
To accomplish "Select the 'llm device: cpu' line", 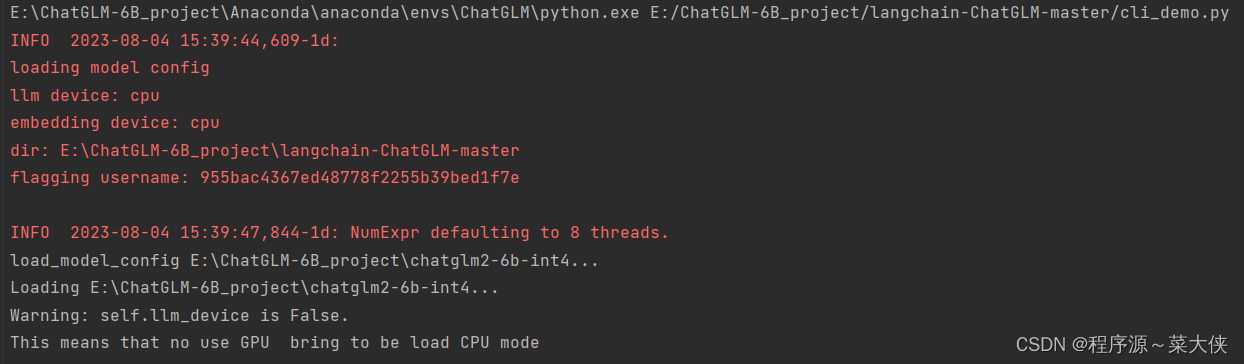I will pos(84,95).
